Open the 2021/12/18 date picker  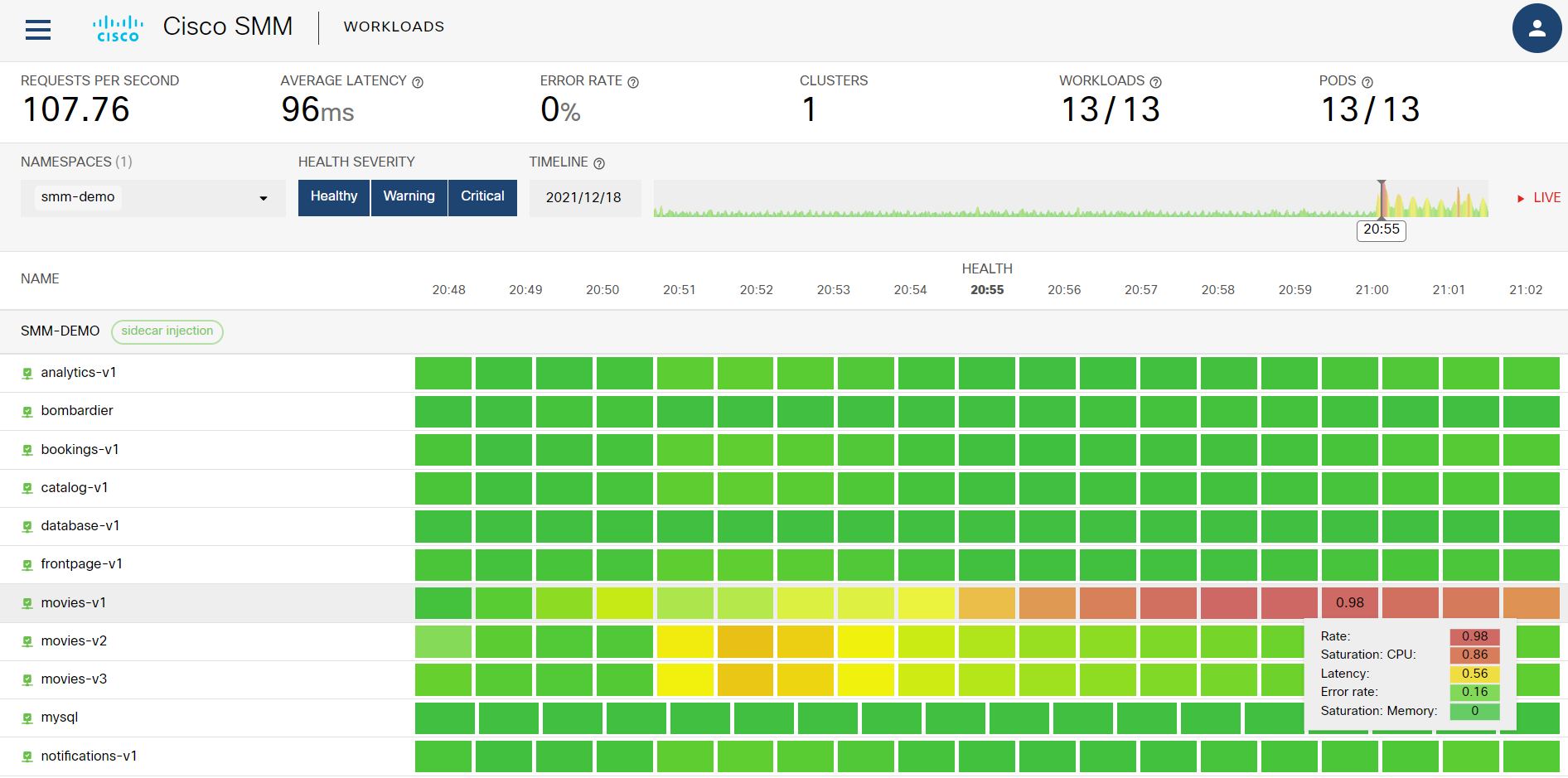[x=584, y=198]
